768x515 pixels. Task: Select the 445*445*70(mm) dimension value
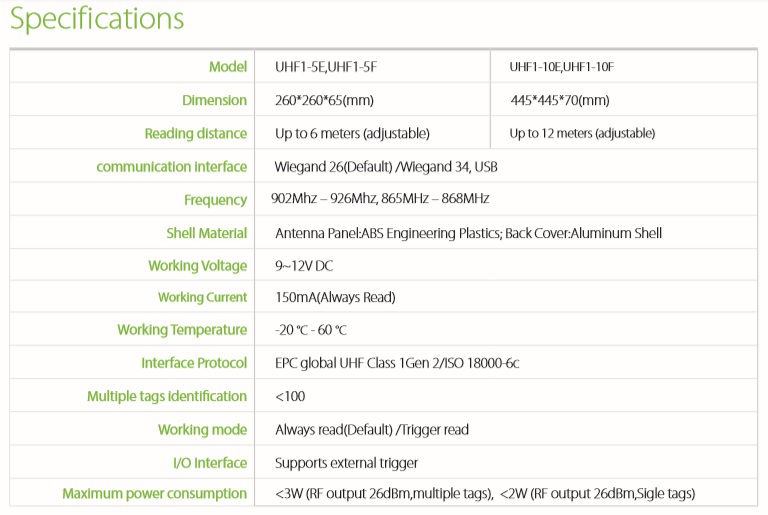pyautogui.click(x=559, y=100)
